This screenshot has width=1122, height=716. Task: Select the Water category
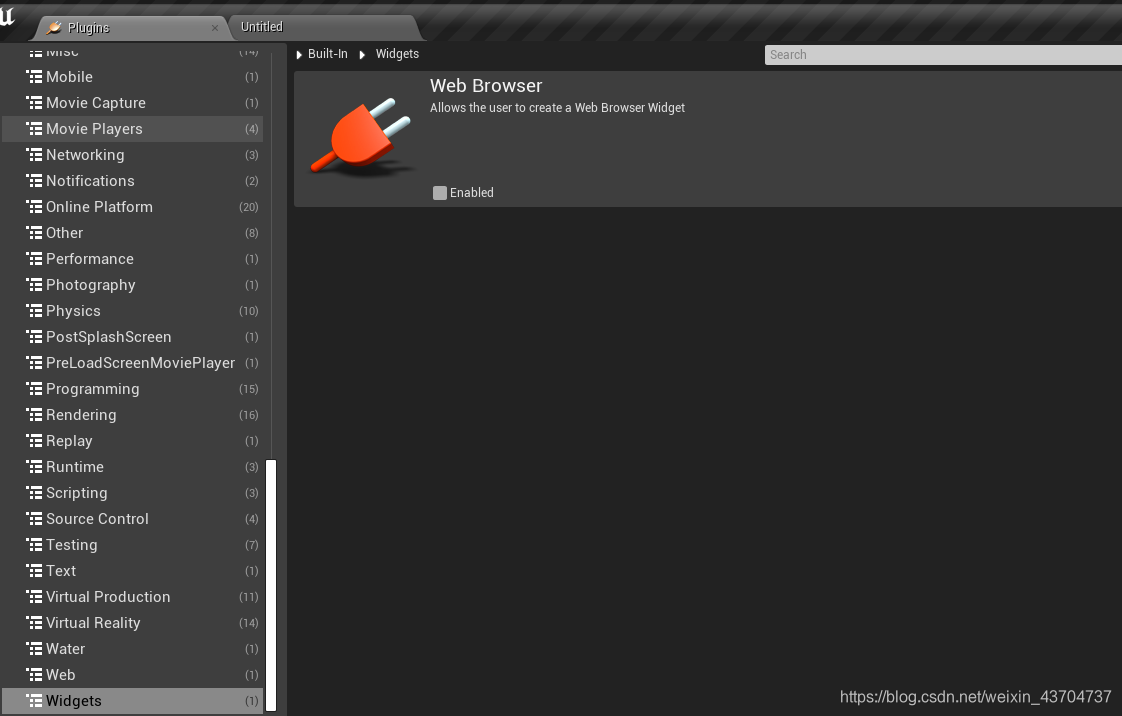click(132, 649)
